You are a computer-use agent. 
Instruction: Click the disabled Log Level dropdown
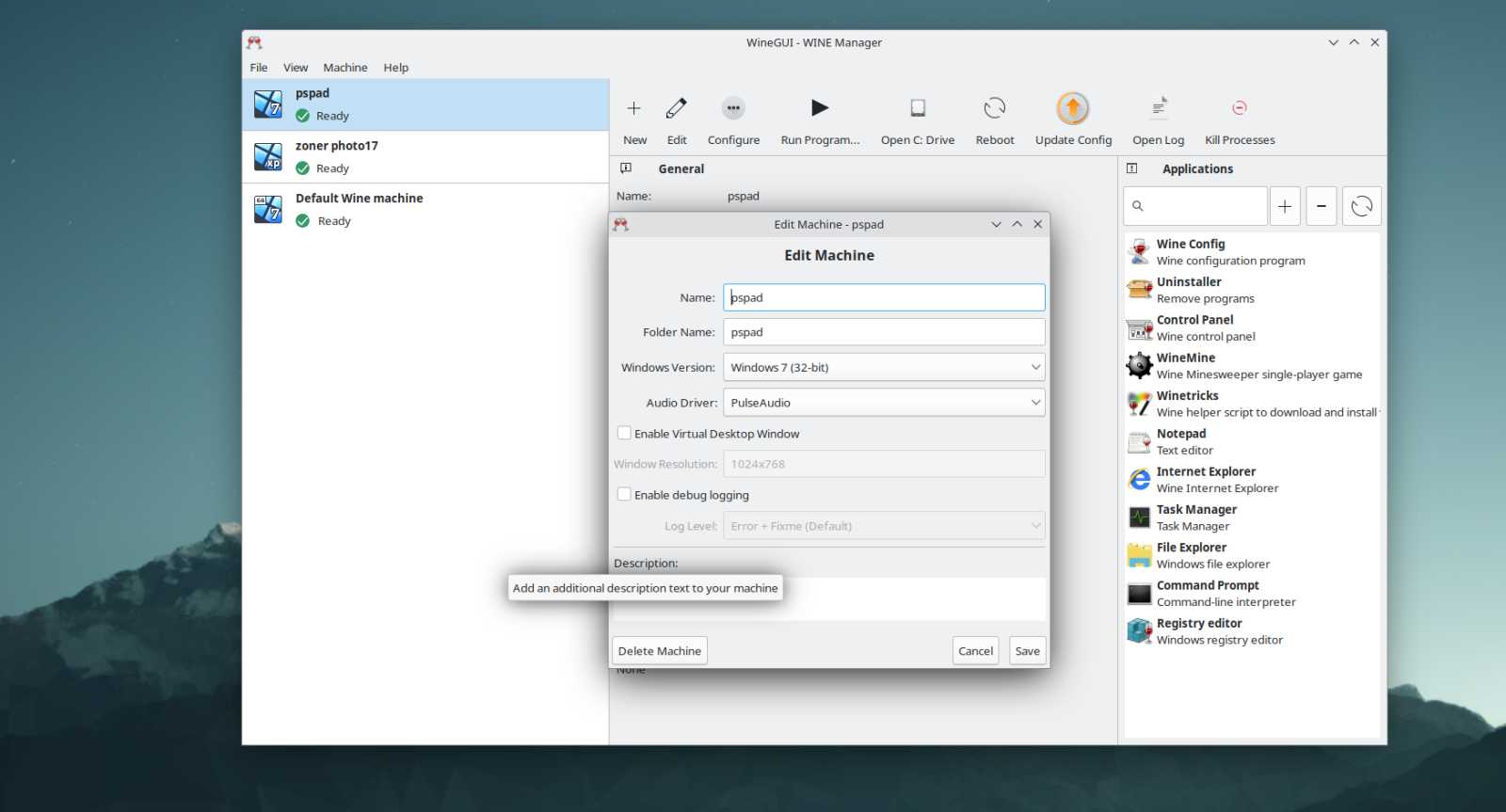pyautogui.click(x=884, y=526)
